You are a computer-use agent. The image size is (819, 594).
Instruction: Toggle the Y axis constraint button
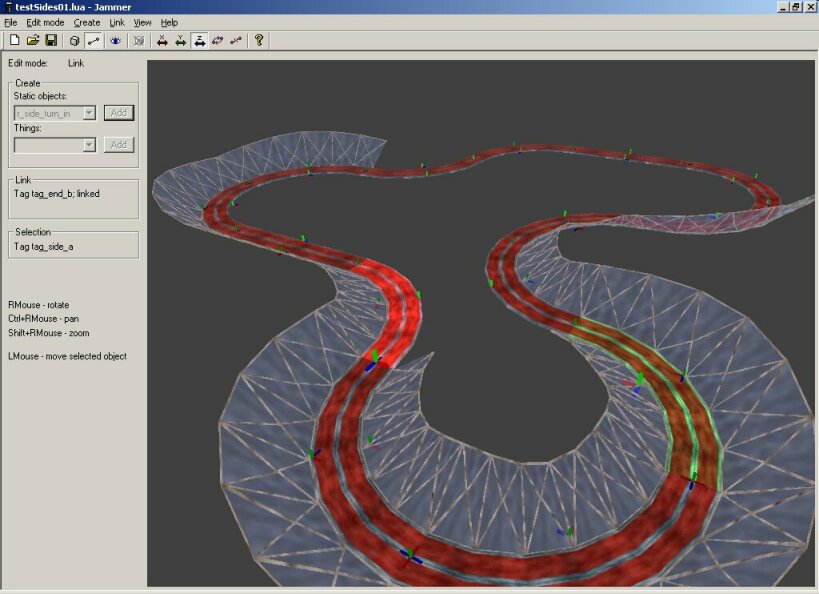point(180,41)
